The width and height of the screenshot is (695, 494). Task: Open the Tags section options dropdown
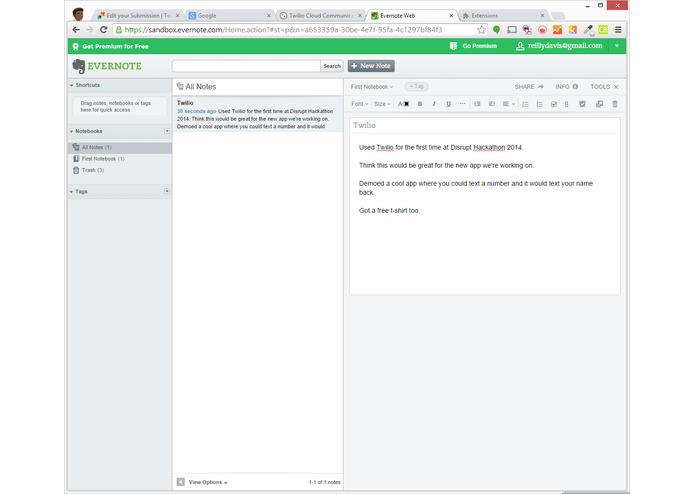pos(167,191)
